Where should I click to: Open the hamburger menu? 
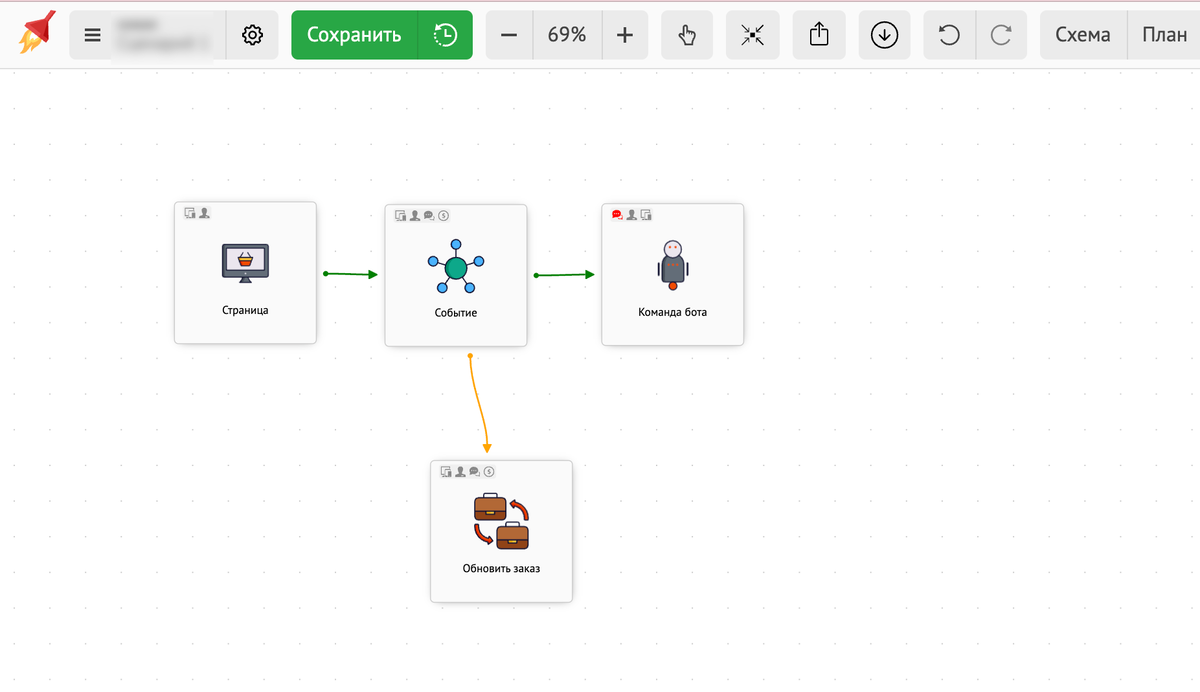click(92, 35)
